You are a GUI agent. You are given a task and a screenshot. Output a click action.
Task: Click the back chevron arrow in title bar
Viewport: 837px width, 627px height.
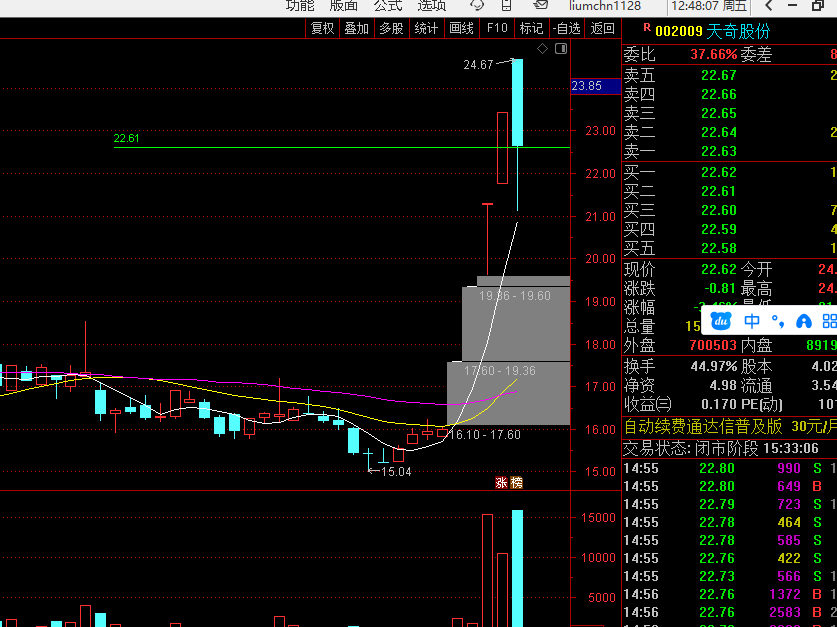769,6
